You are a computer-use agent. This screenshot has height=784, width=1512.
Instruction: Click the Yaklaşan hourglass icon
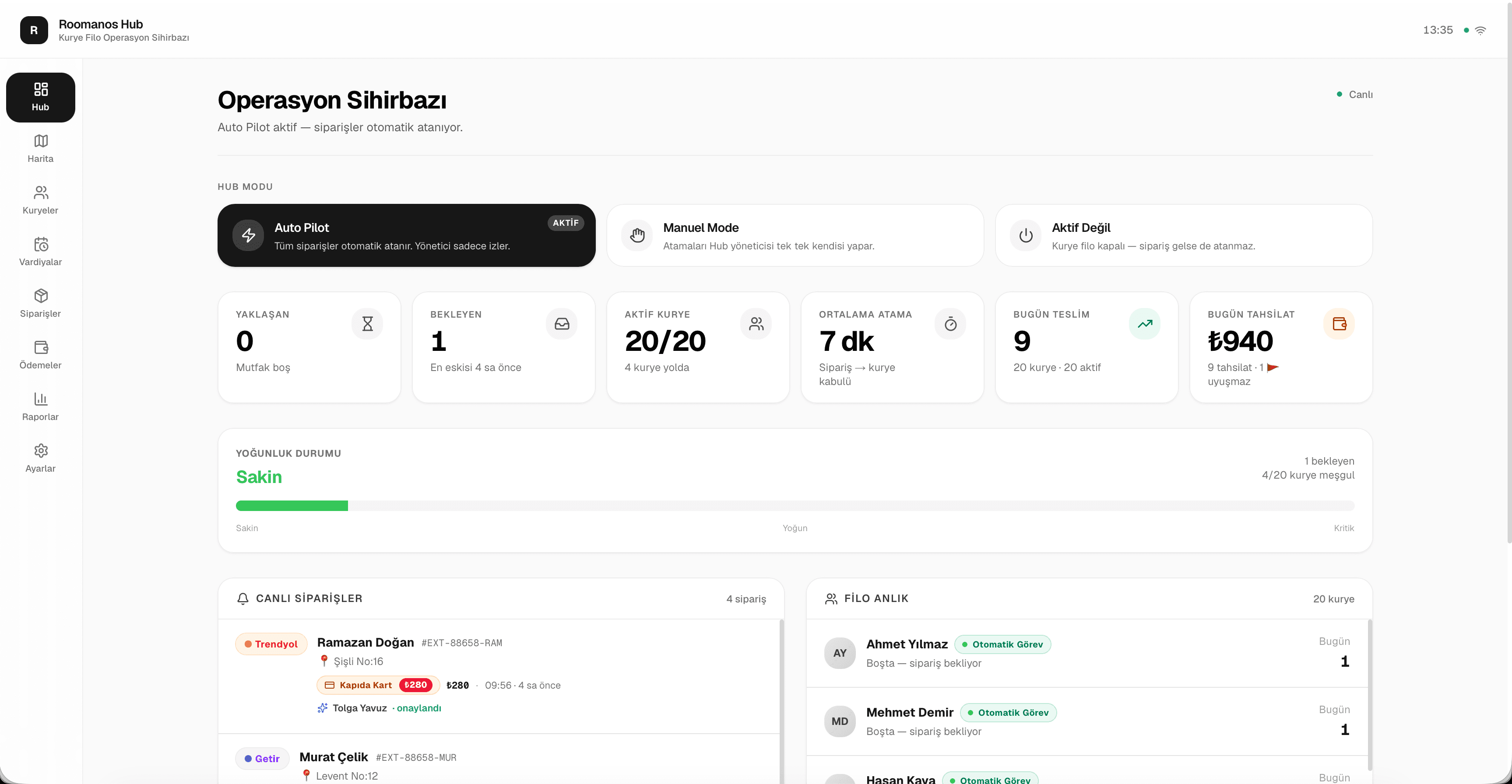(367, 323)
